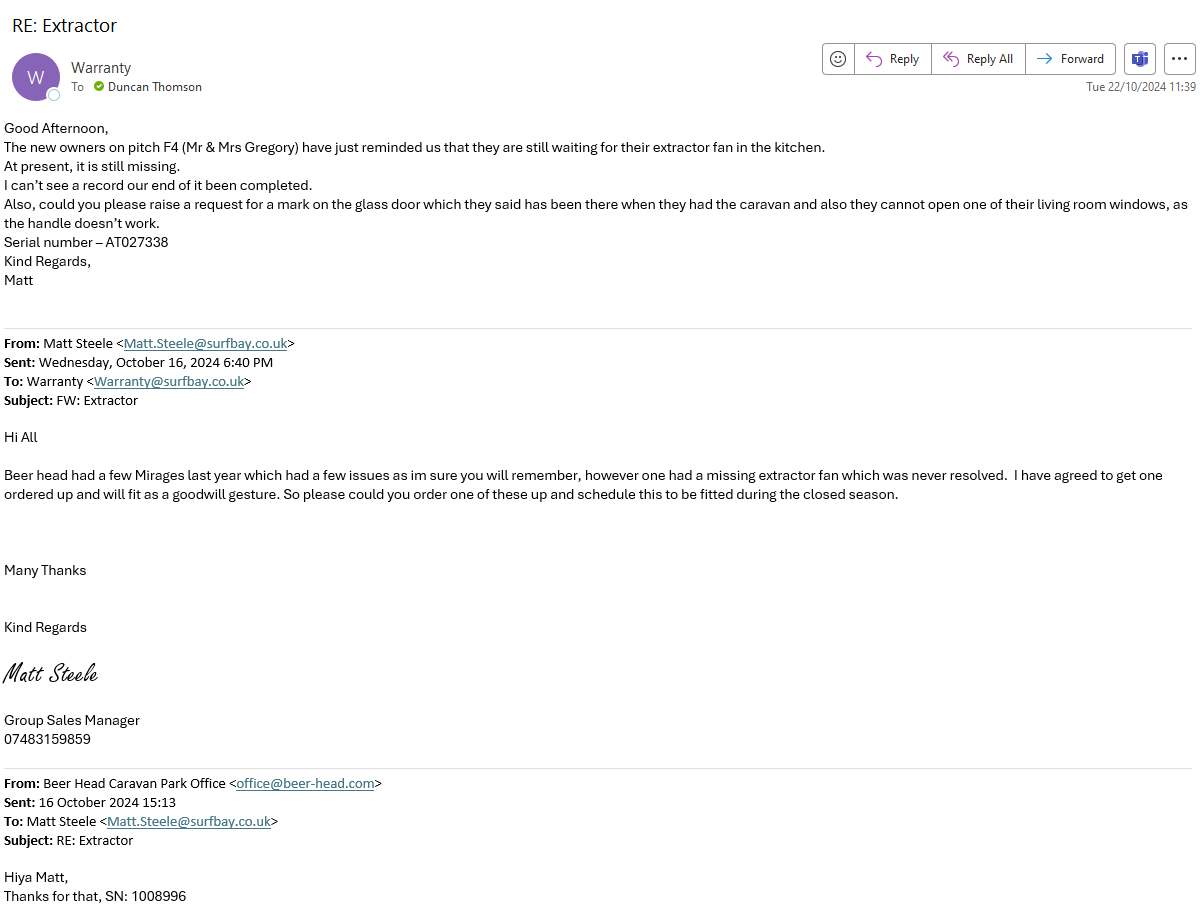Share the message to Microsoft Teams
The height and width of the screenshot is (906, 1202).
pyautogui.click(x=1139, y=59)
